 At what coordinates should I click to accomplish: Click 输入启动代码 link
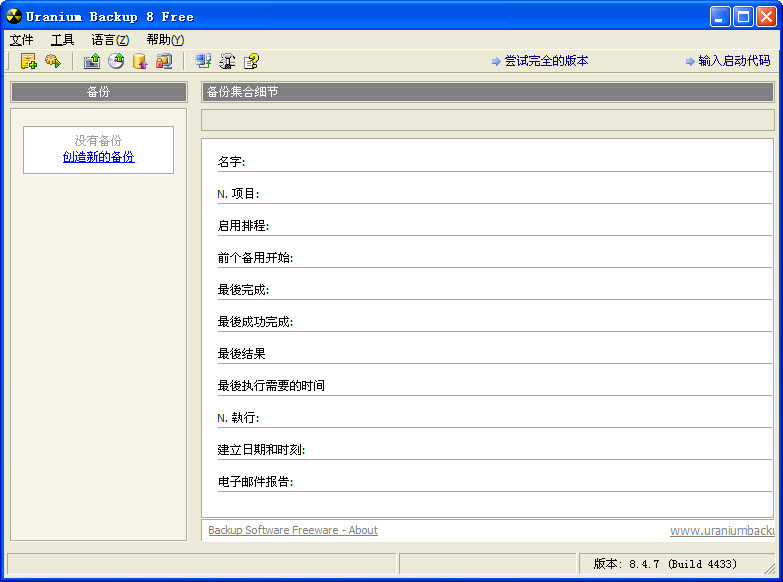click(733, 61)
